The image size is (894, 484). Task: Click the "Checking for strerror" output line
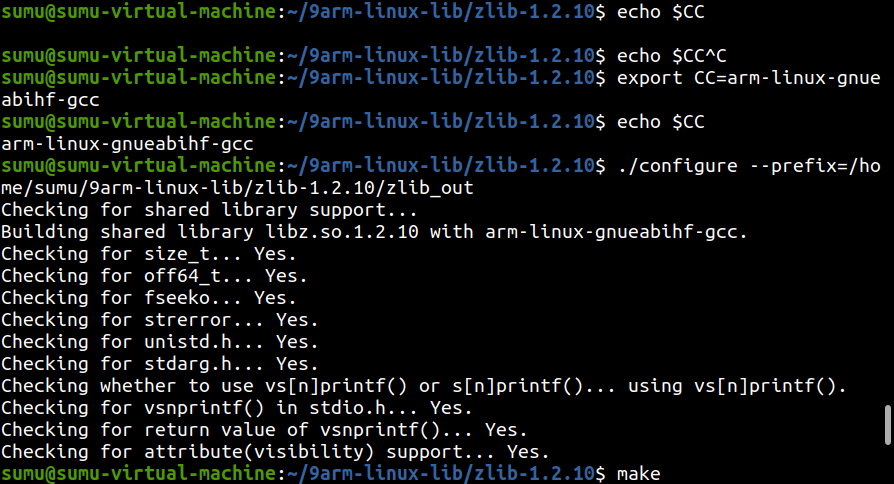pyautogui.click(x=160, y=319)
